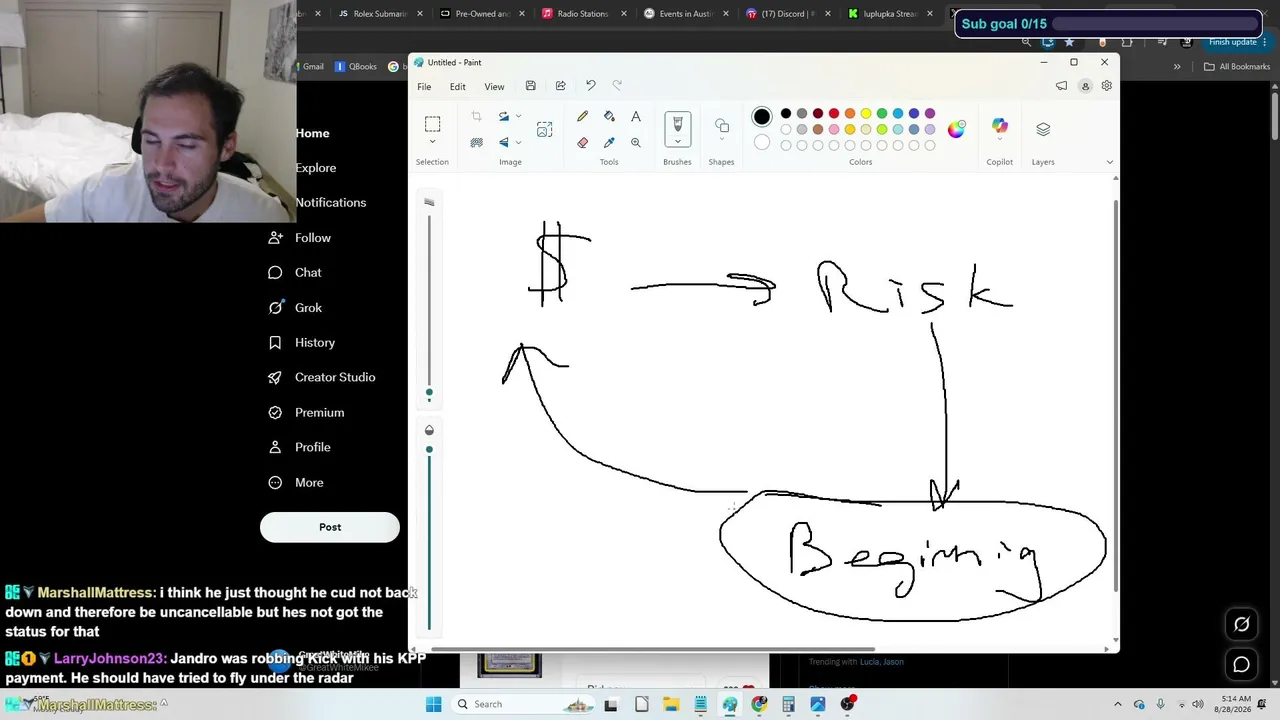Pick the green color swatch
1280x720 pixels.
(882, 113)
